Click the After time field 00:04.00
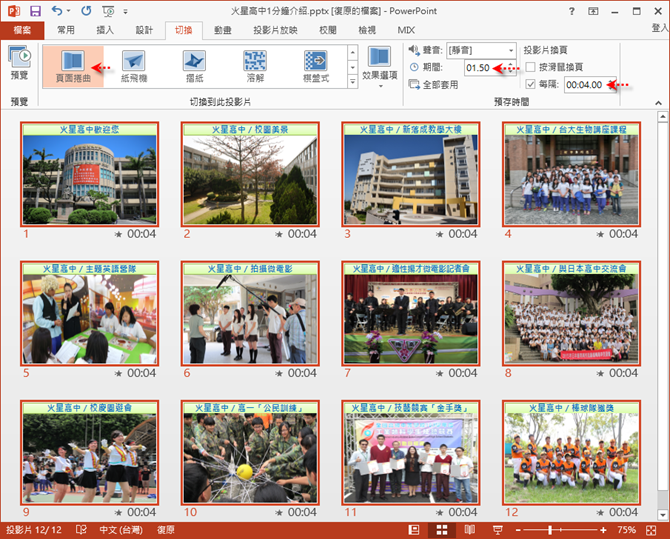The width and height of the screenshot is (670, 539). click(x=587, y=85)
